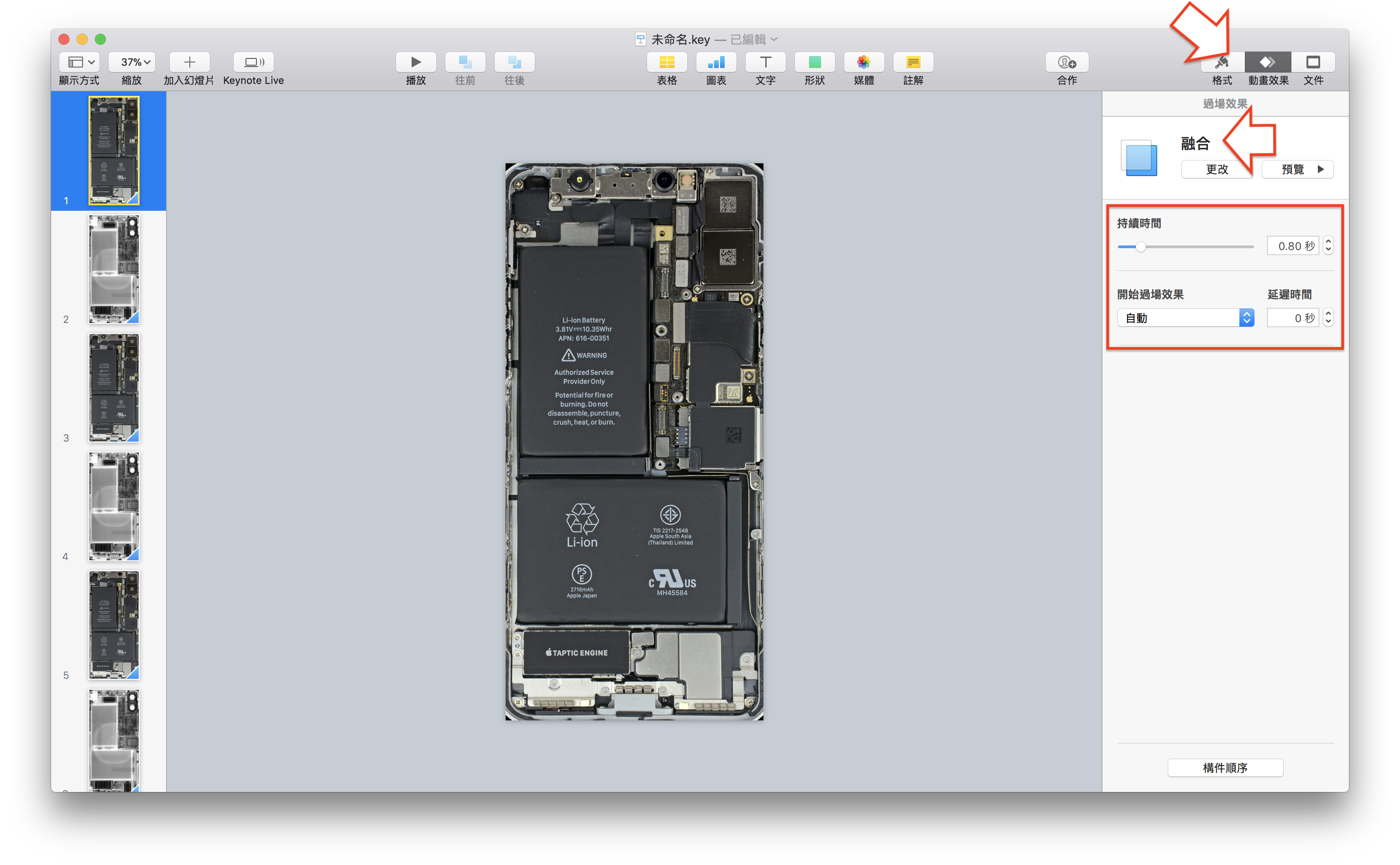
Task: Switch to the 文件 inspector tab
Action: click(x=1314, y=62)
